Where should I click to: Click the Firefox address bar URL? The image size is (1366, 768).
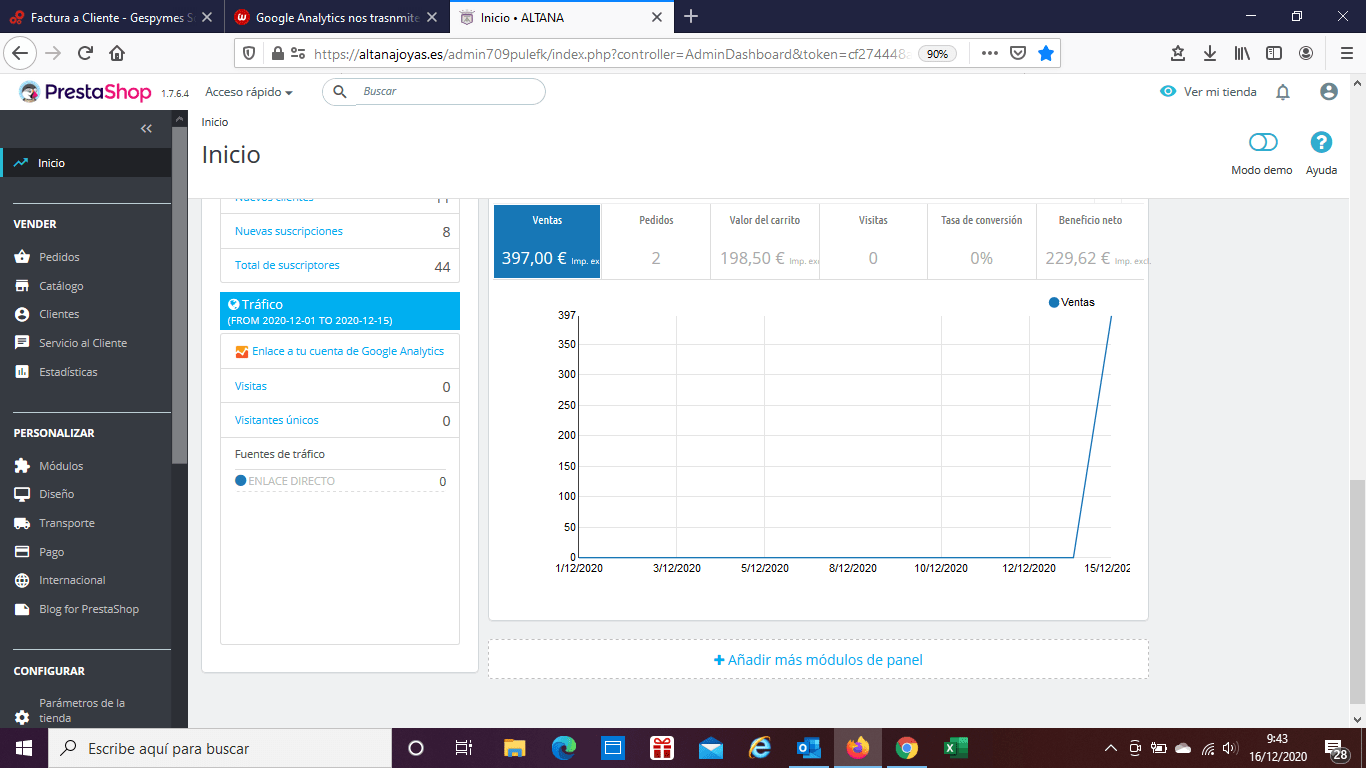click(610, 54)
